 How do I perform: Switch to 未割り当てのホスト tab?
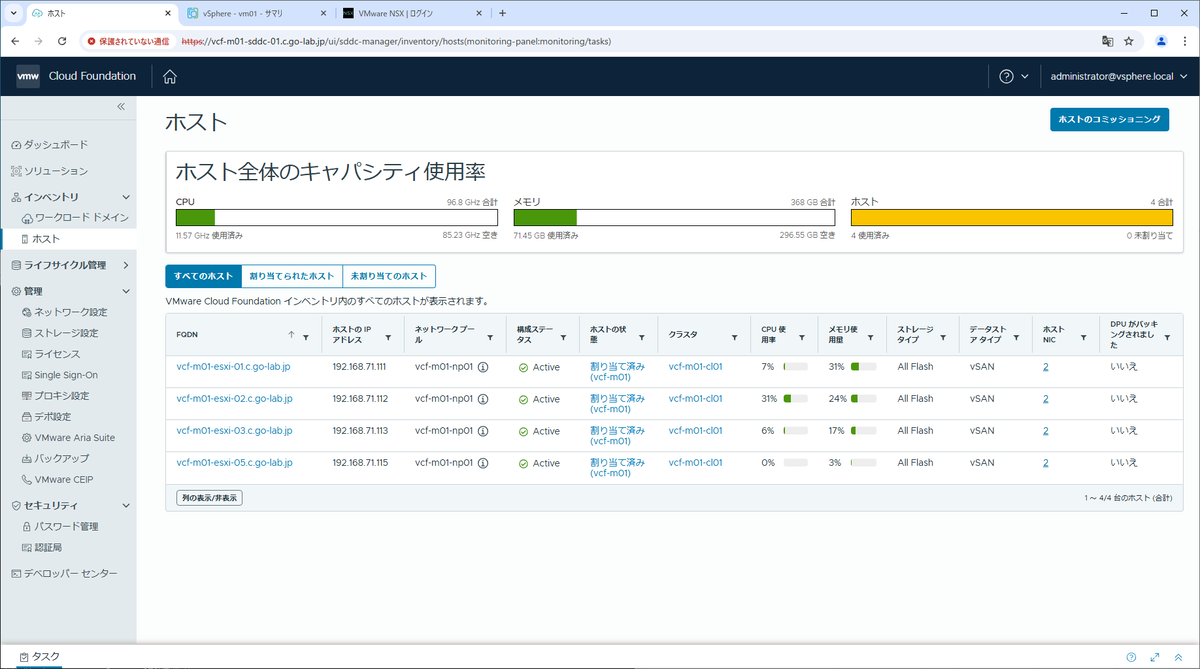[389, 276]
